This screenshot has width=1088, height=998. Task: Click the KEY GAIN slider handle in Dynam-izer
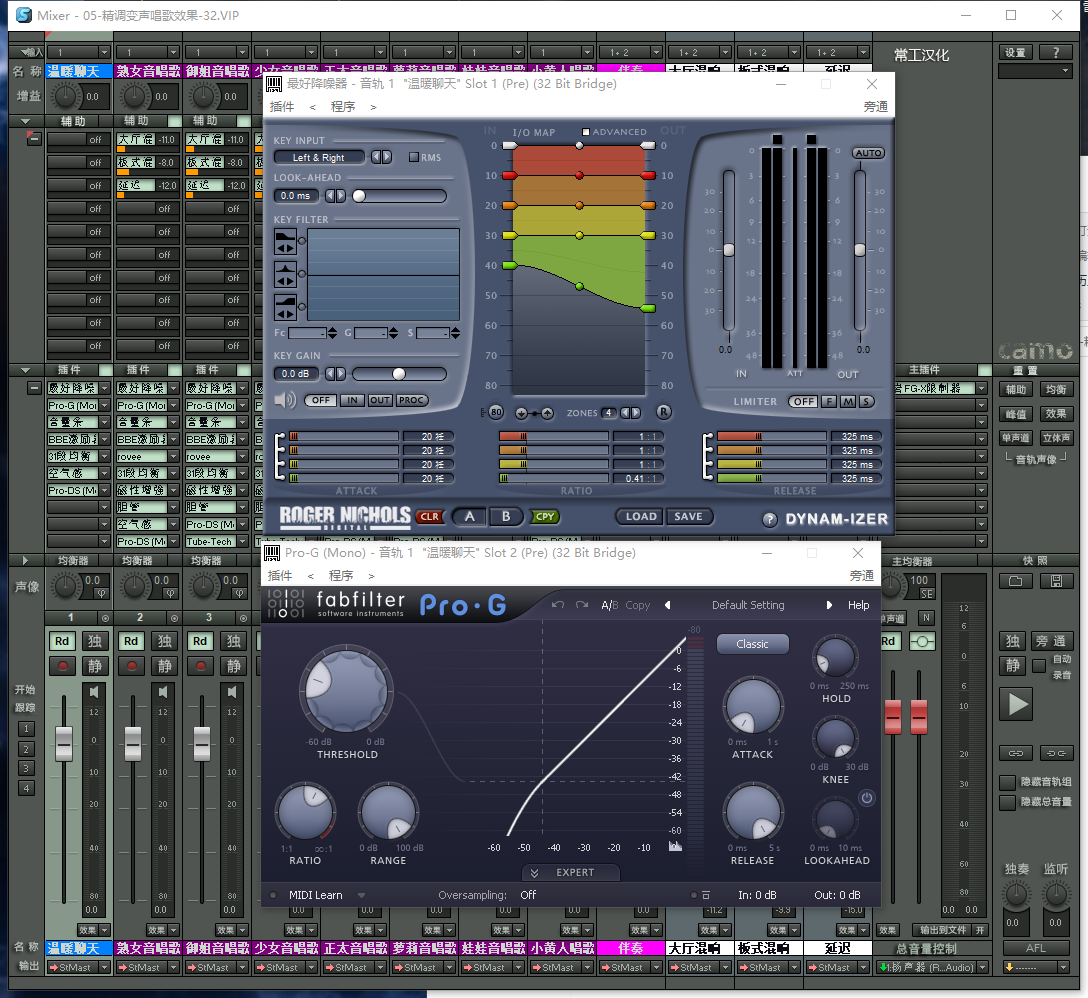(399, 374)
